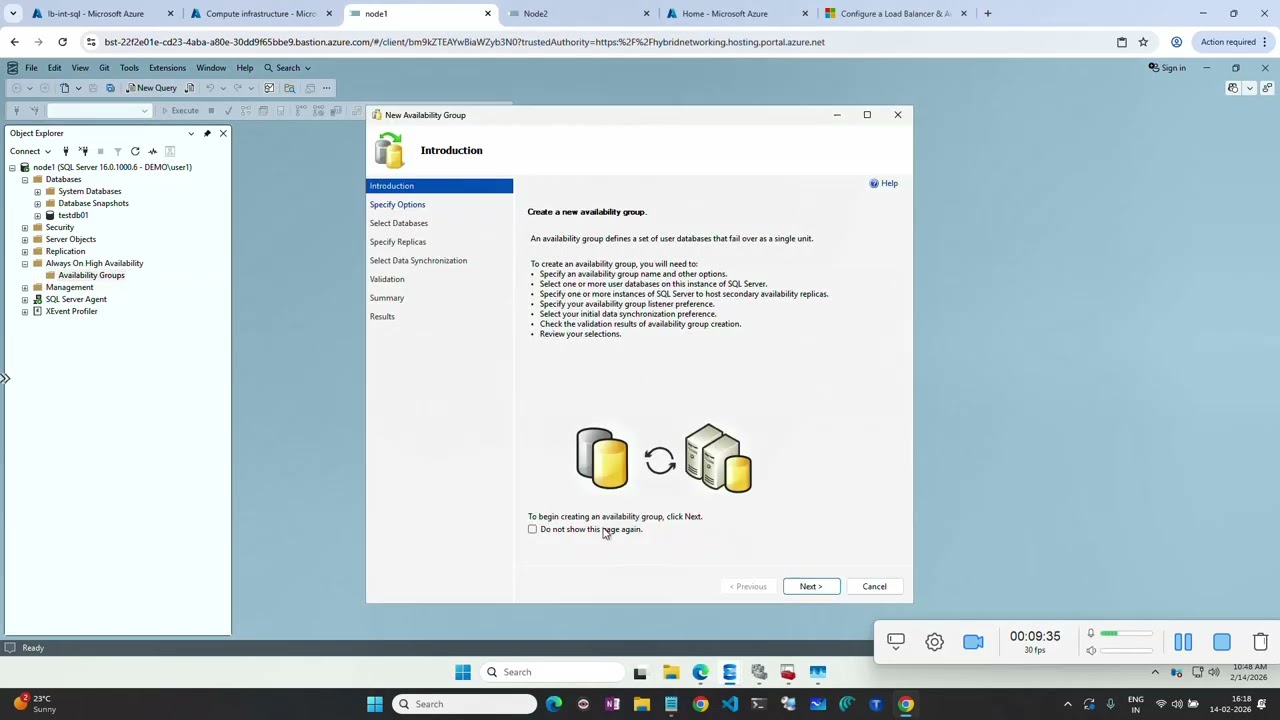Image resolution: width=1280 pixels, height=720 pixels.
Task: Open the File menu in SSMS
Action: click(31, 68)
